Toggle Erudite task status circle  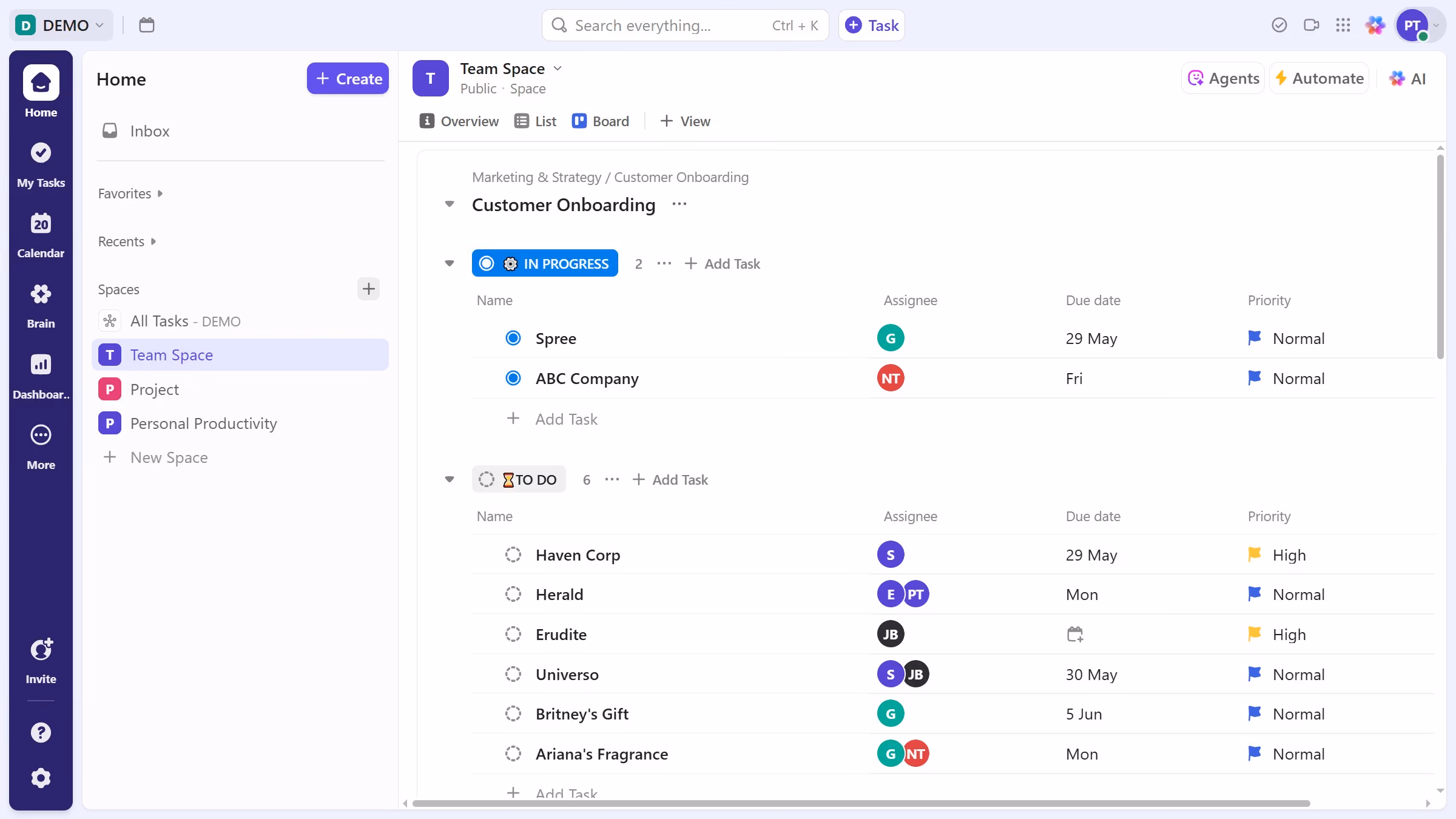[x=513, y=634]
